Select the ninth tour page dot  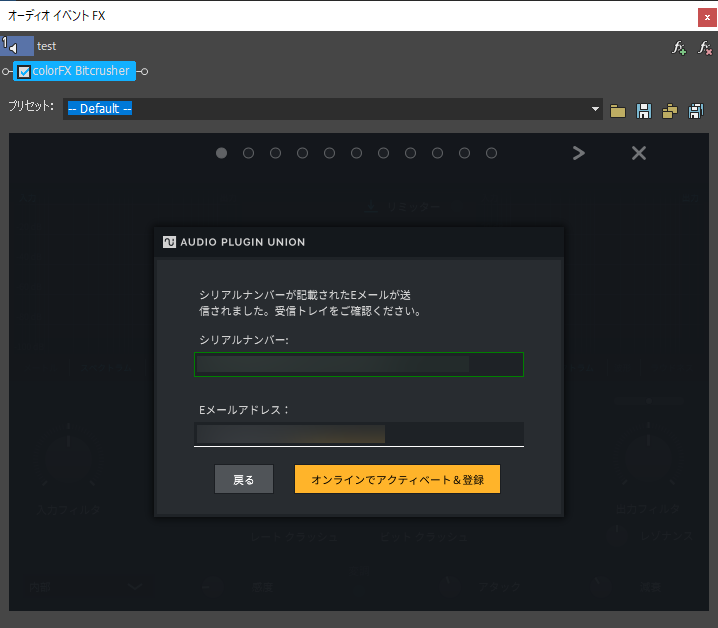[x=438, y=153]
